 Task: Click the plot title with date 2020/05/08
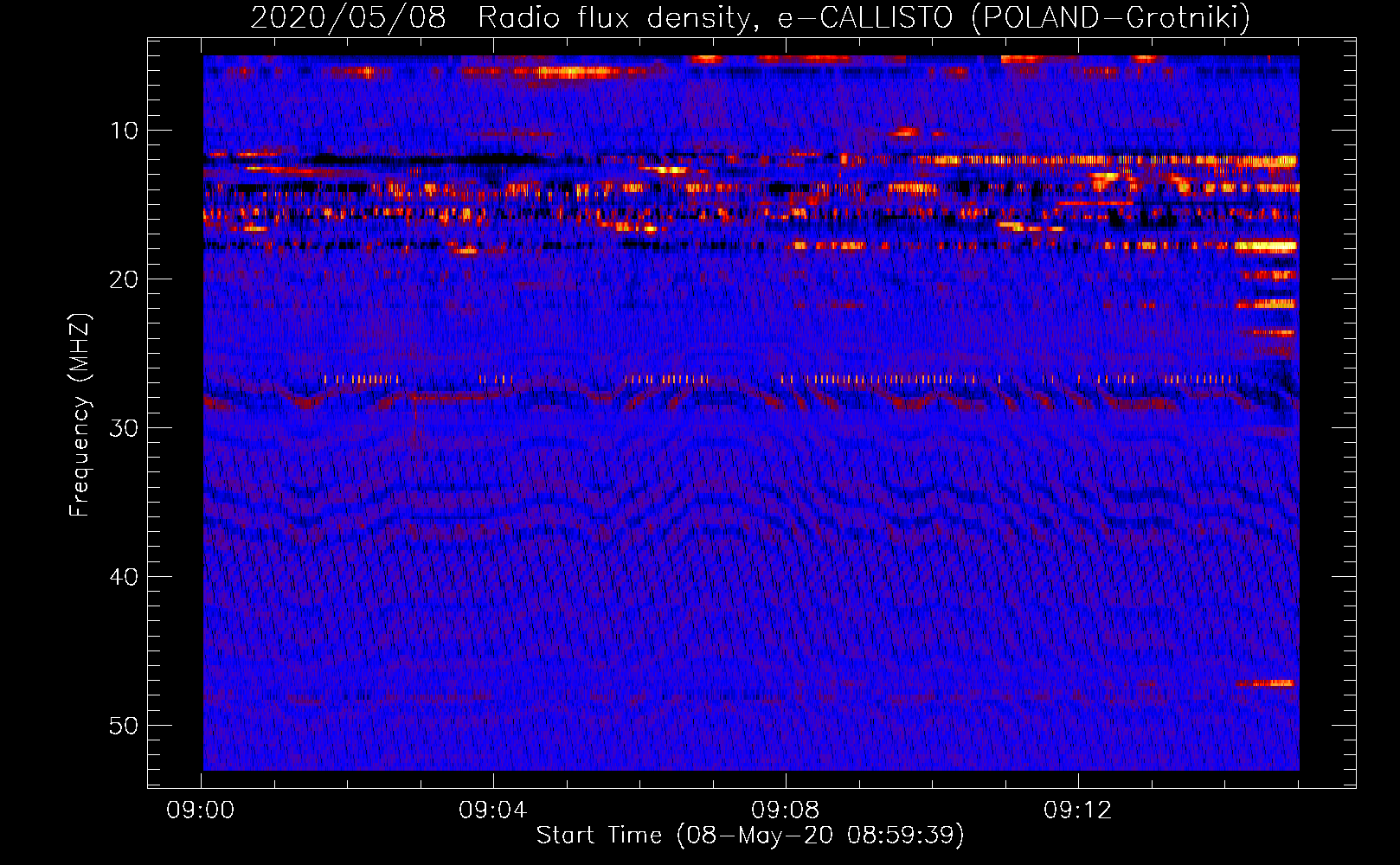(x=750, y=17)
